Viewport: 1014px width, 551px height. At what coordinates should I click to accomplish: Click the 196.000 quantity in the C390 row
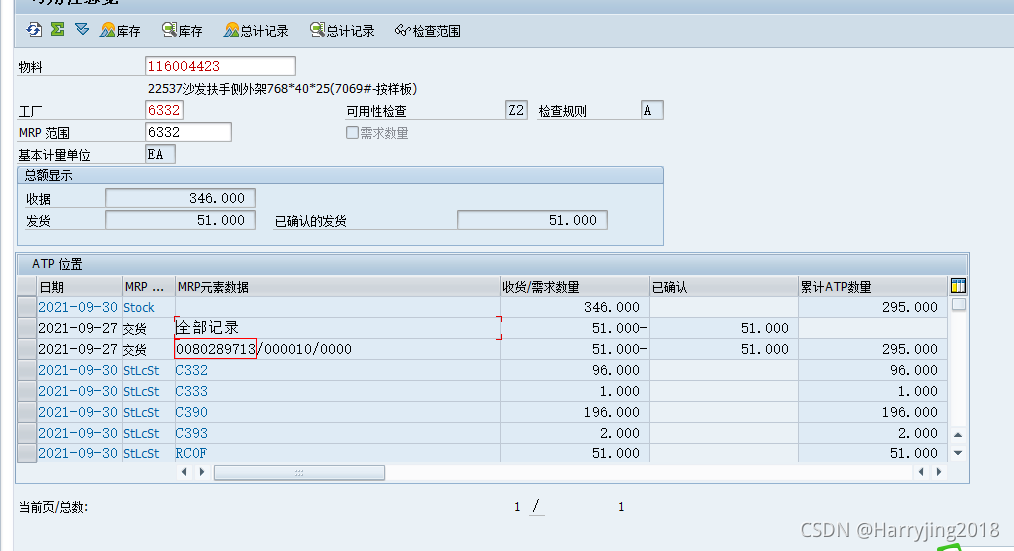[611, 412]
